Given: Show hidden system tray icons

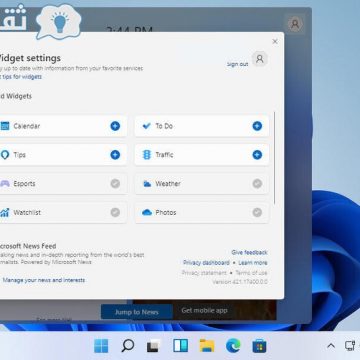Looking at the screenshot, I should point(331,346).
